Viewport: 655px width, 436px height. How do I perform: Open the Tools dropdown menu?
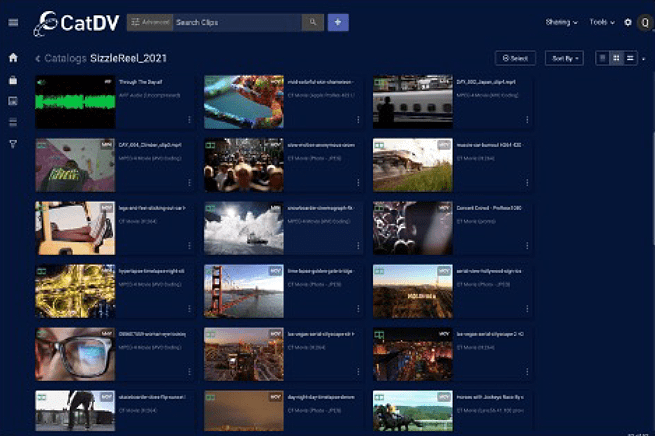coord(602,22)
